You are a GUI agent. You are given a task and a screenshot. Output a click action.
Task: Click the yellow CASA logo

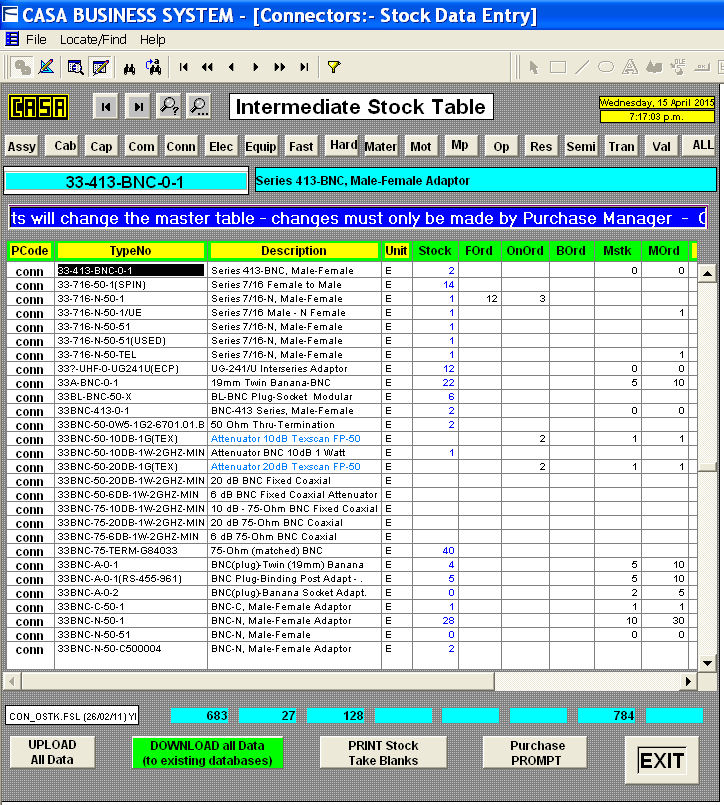[39, 107]
